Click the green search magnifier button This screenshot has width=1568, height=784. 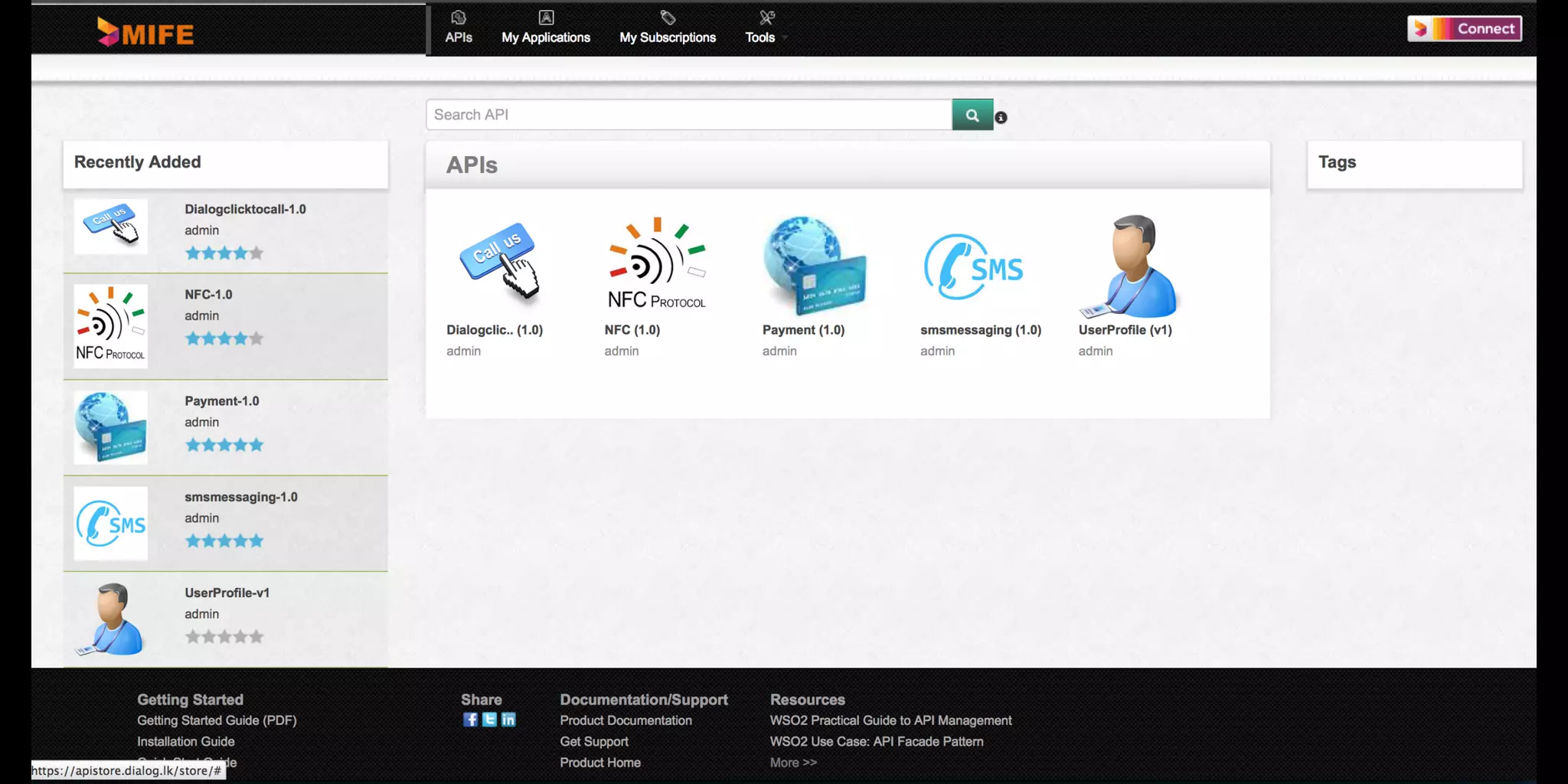pyautogui.click(x=972, y=114)
